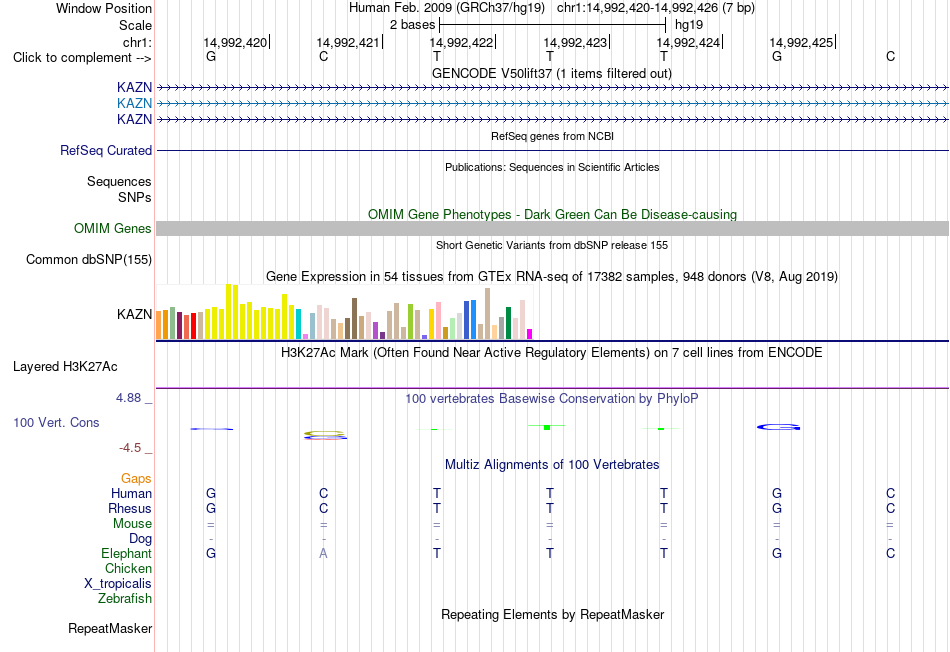
Task: Click the third KAZN transcript label under GENCODE
Action: 134,119
